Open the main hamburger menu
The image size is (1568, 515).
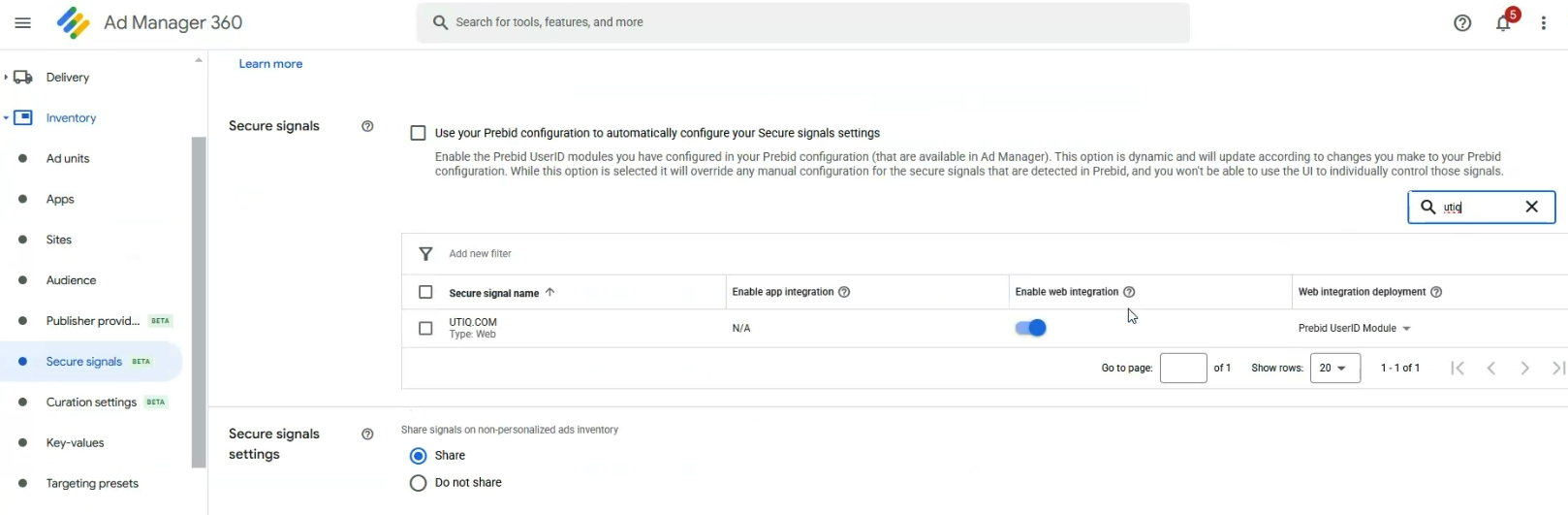pyautogui.click(x=22, y=22)
